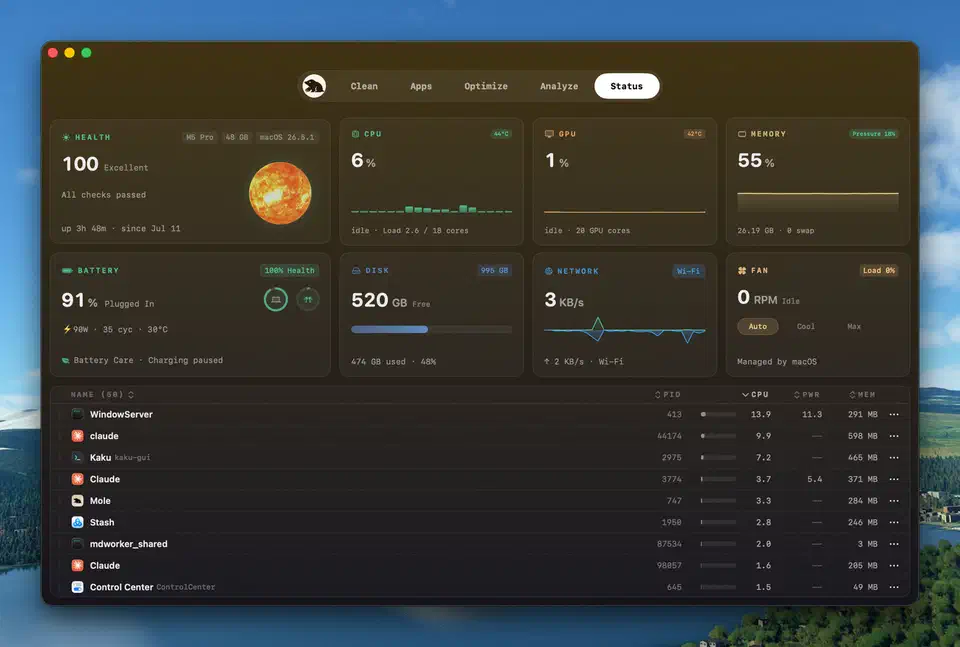Open more options for Stash row
This screenshot has height=647, width=960.
(894, 522)
